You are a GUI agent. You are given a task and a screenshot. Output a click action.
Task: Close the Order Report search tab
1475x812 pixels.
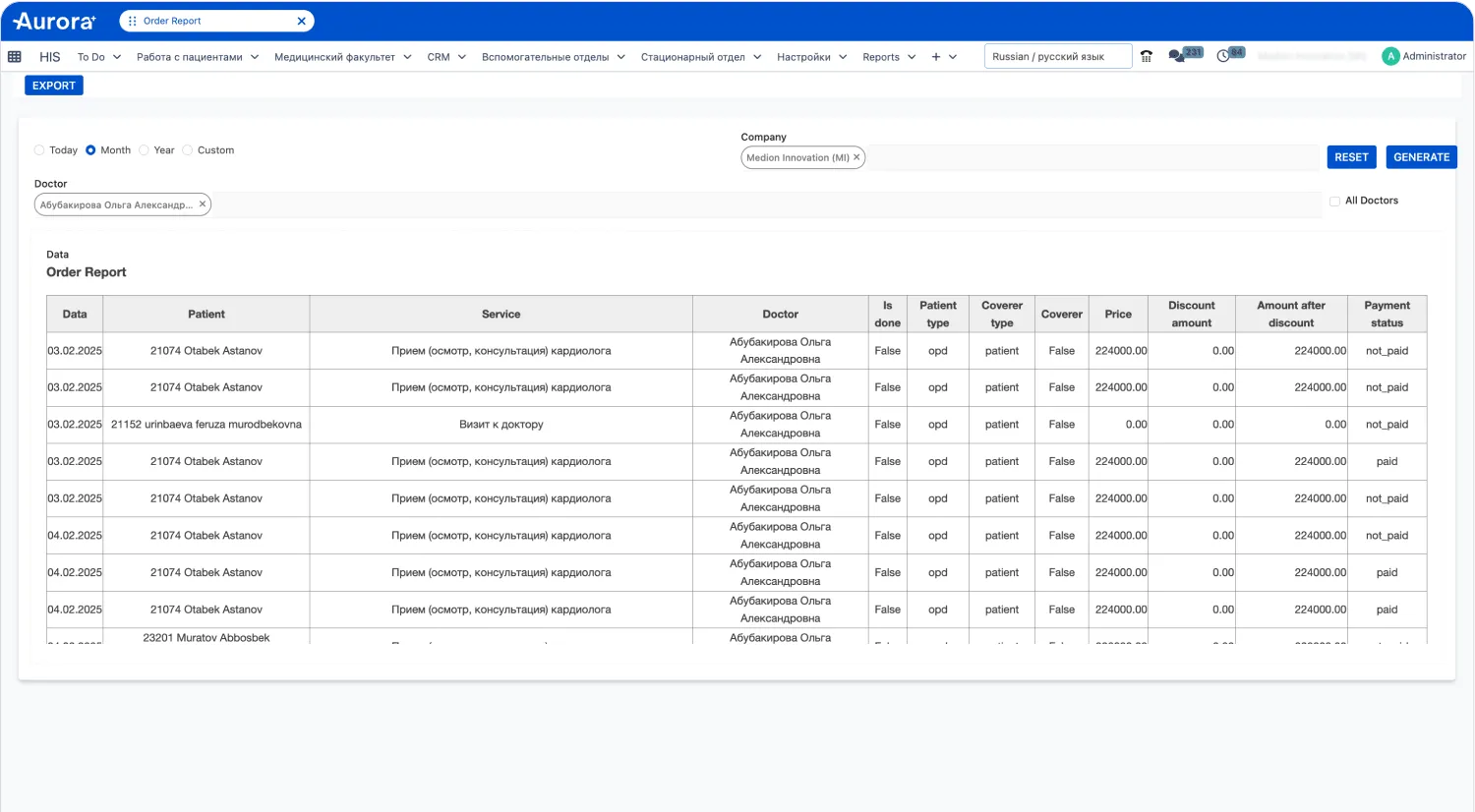point(302,20)
